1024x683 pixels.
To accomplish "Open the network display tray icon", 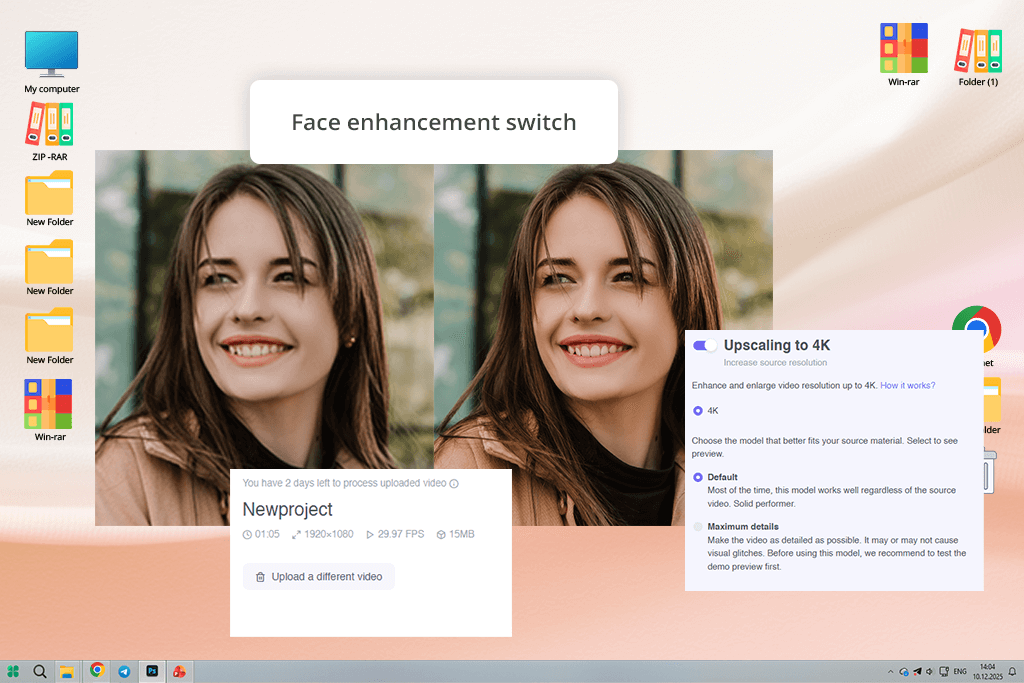I will pos(944,671).
